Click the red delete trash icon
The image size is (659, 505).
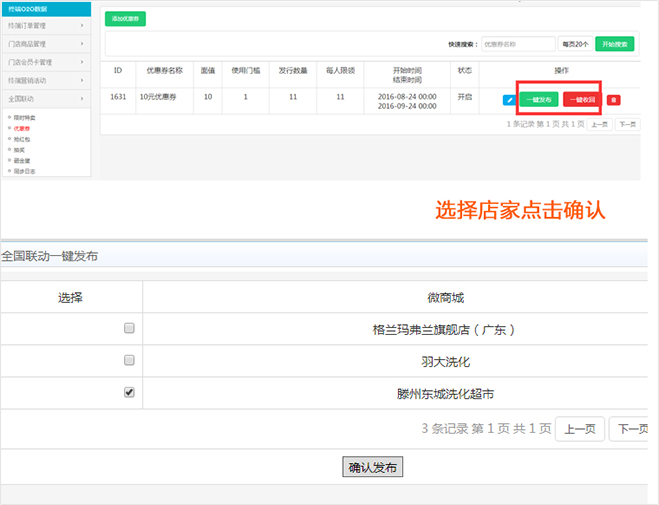point(613,100)
